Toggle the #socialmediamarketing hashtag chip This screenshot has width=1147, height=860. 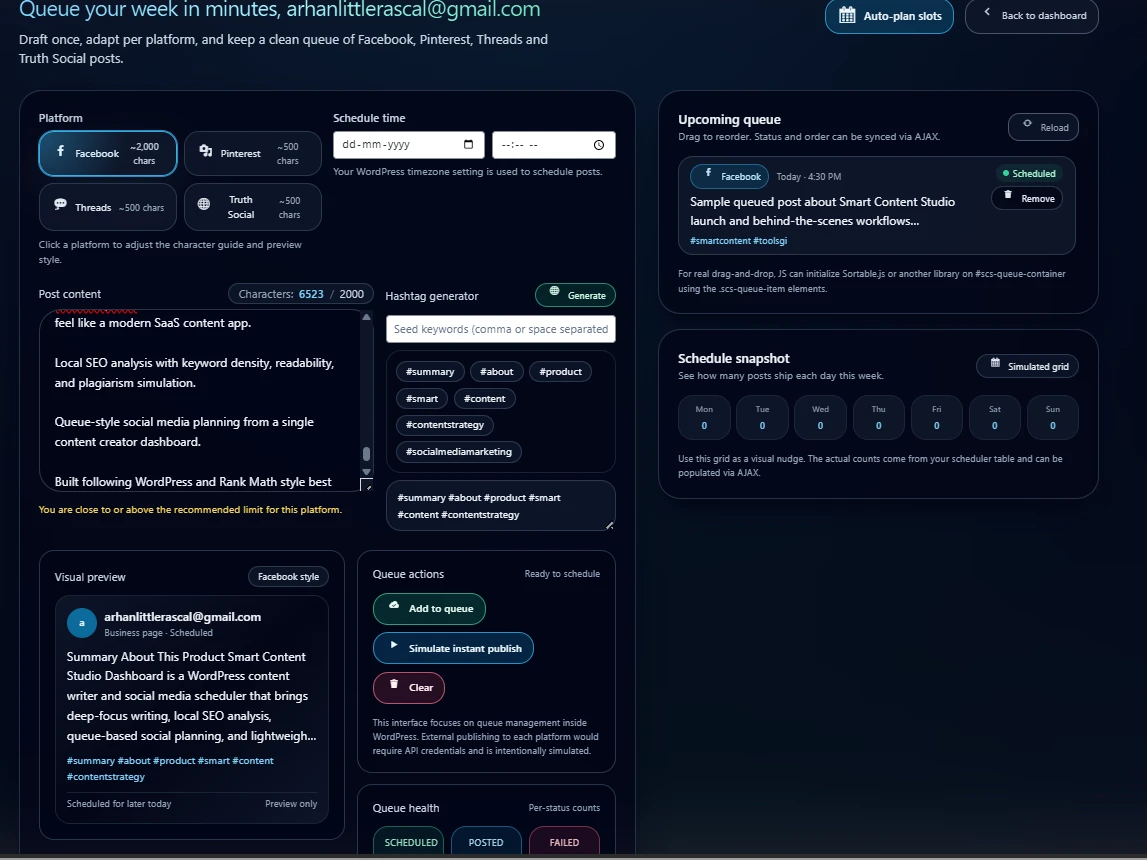[x=458, y=452]
